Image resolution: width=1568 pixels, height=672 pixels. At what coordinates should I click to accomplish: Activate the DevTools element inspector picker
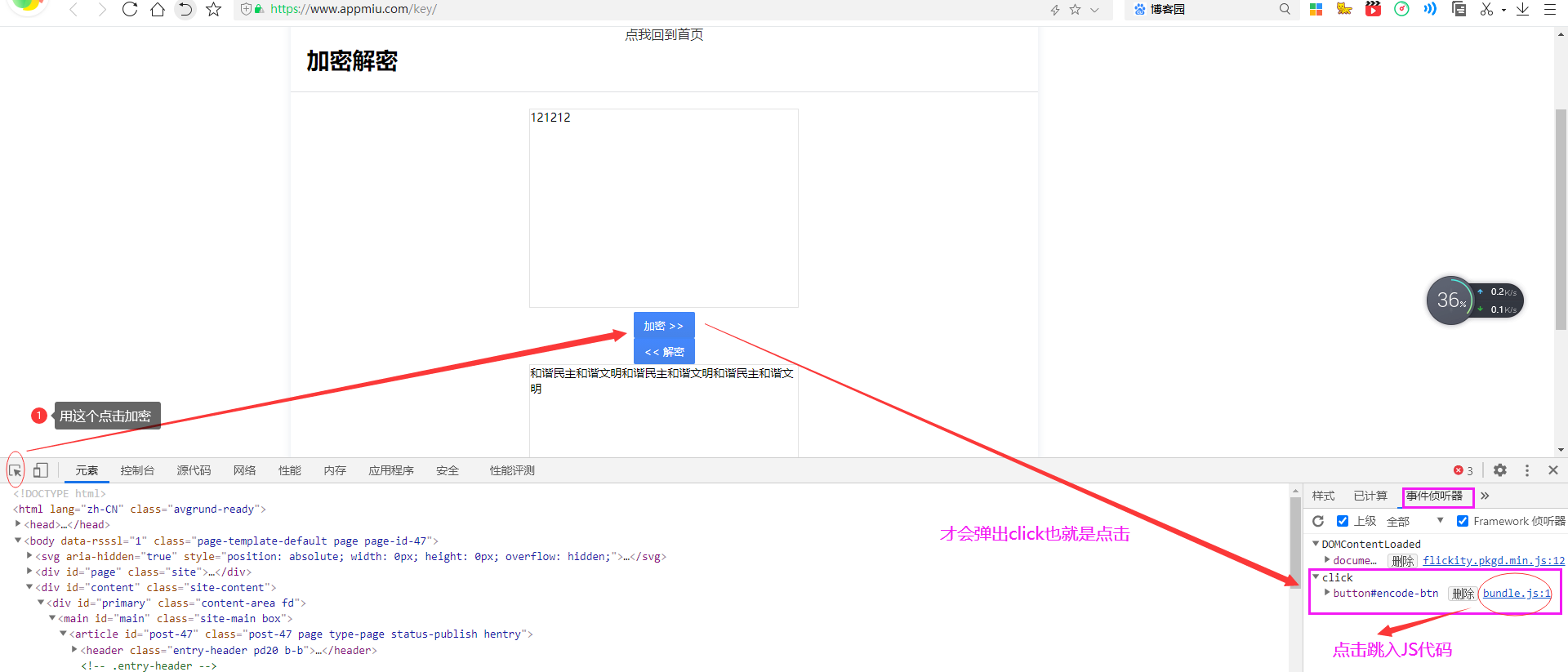pos(15,471)
